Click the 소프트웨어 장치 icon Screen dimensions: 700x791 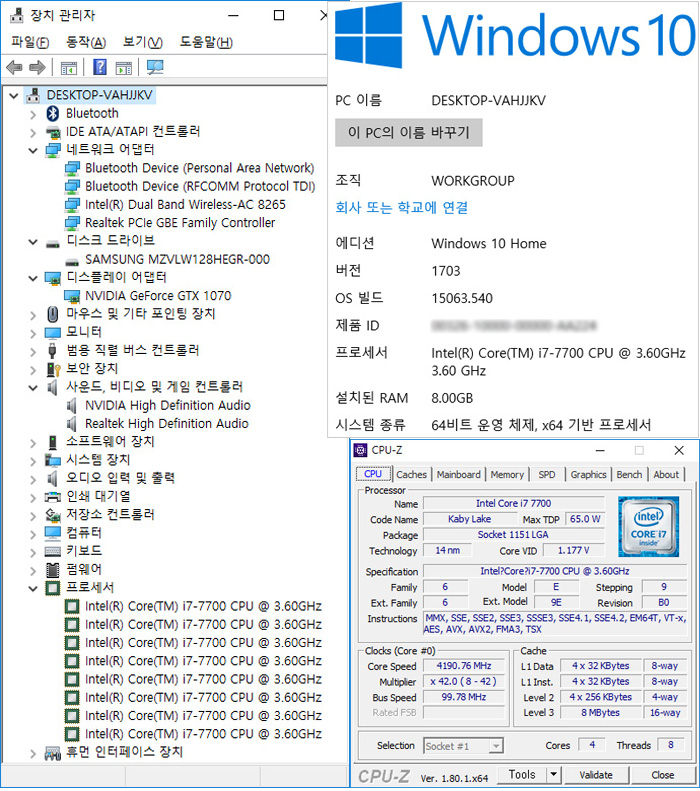coord(52,442)
